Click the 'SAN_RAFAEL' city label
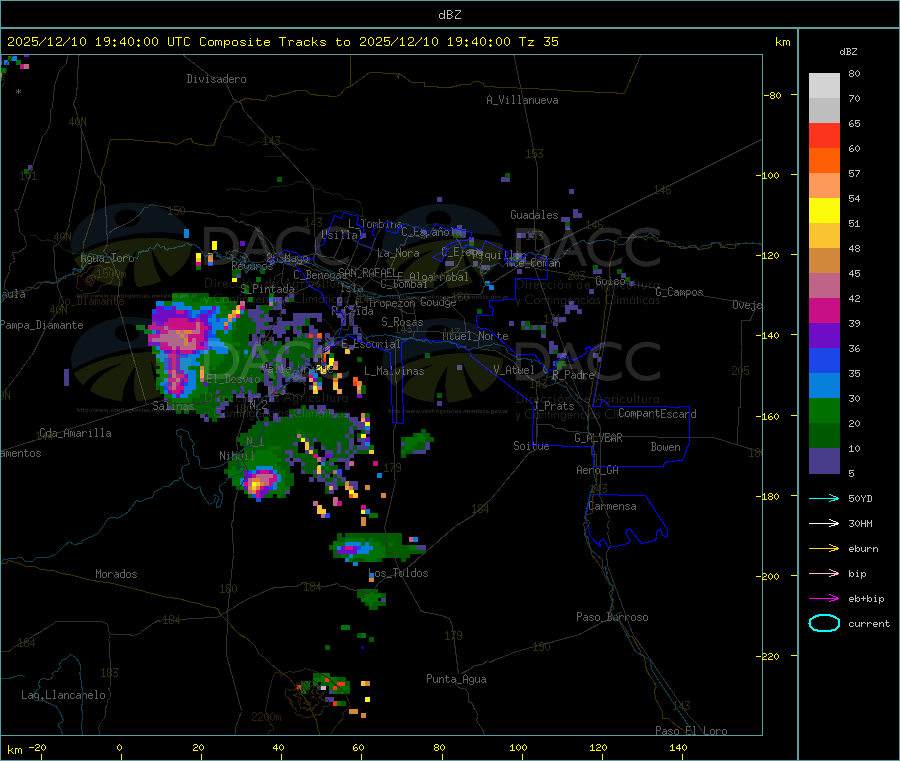The height and width of the screenshot is (761, 900). coord(367,272)
